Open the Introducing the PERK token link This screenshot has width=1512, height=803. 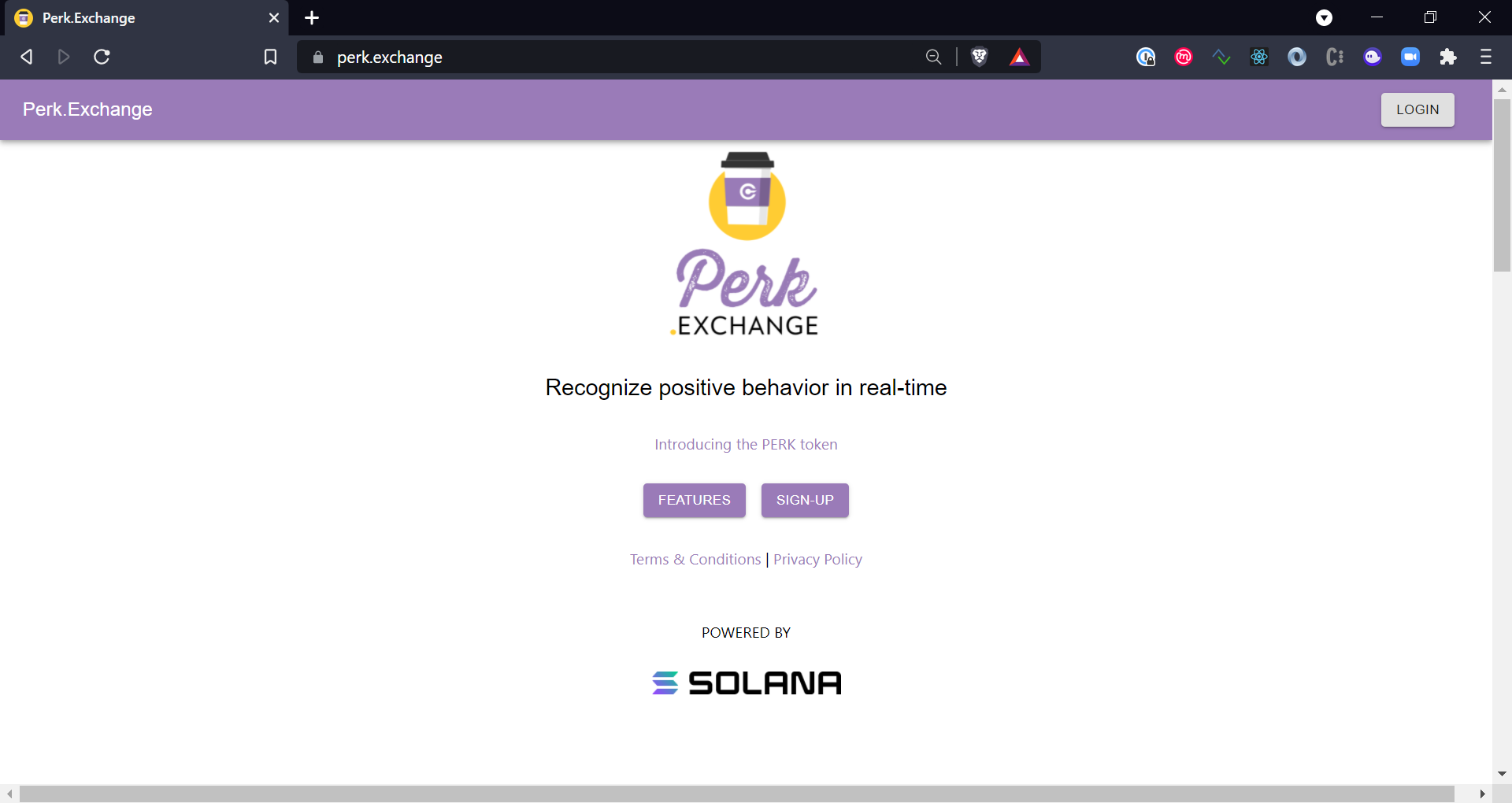(x=746, y=445)
